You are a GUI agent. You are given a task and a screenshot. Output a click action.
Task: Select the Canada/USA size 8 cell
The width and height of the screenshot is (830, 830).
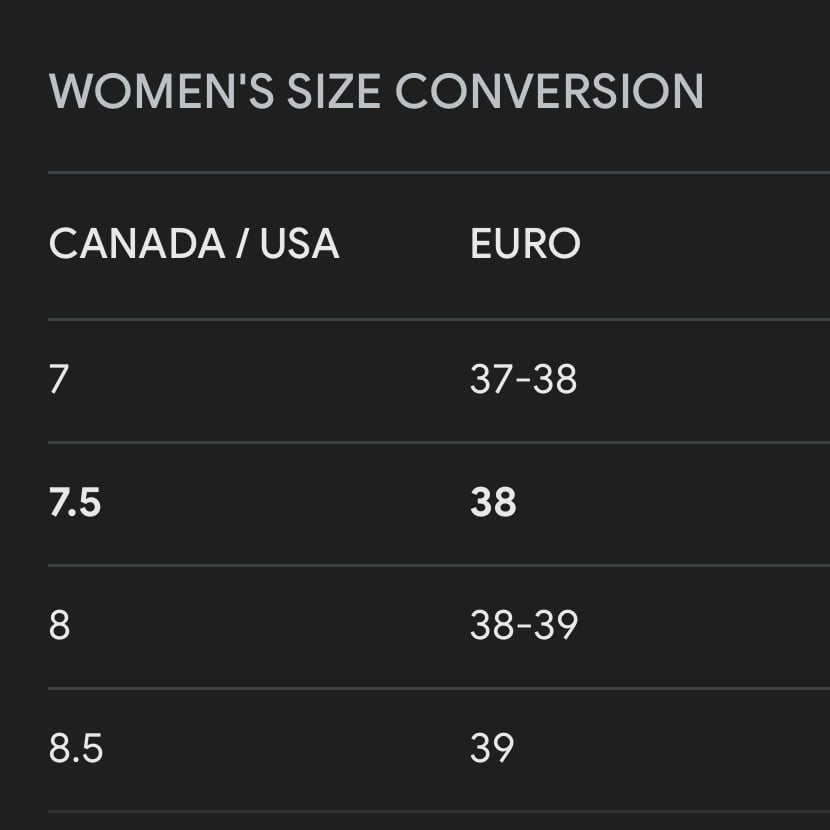coord(59,625)
